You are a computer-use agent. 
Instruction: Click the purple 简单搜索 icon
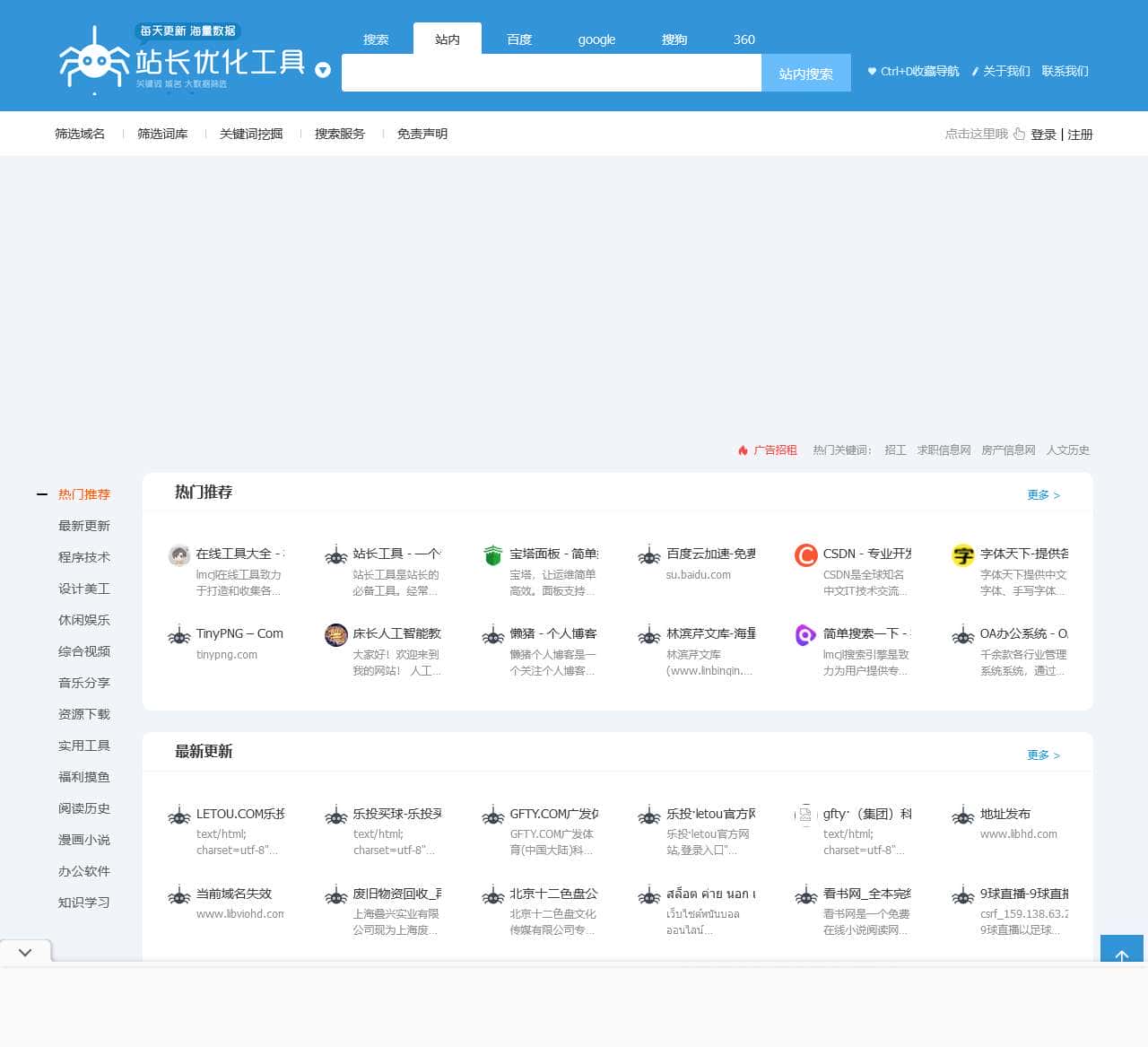coord(805,635)
